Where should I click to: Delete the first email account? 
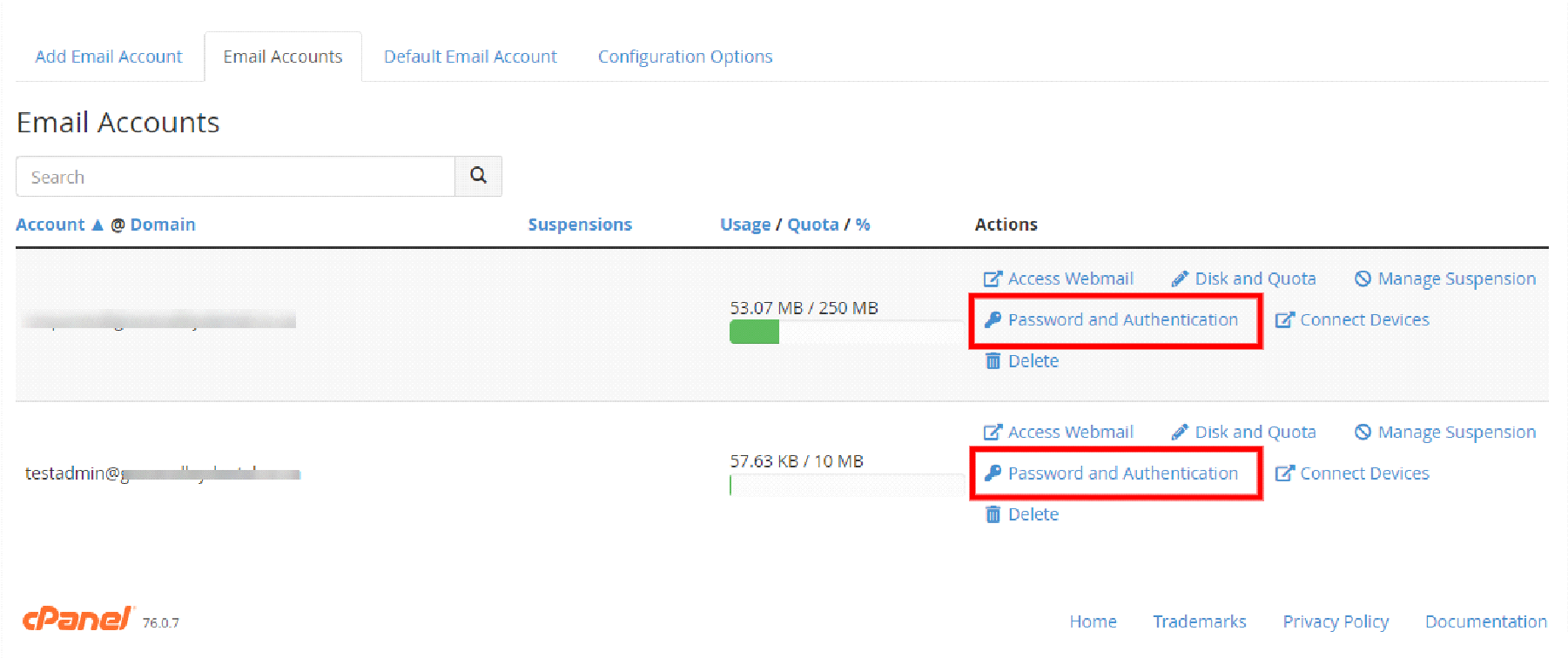pos(1033,361)
